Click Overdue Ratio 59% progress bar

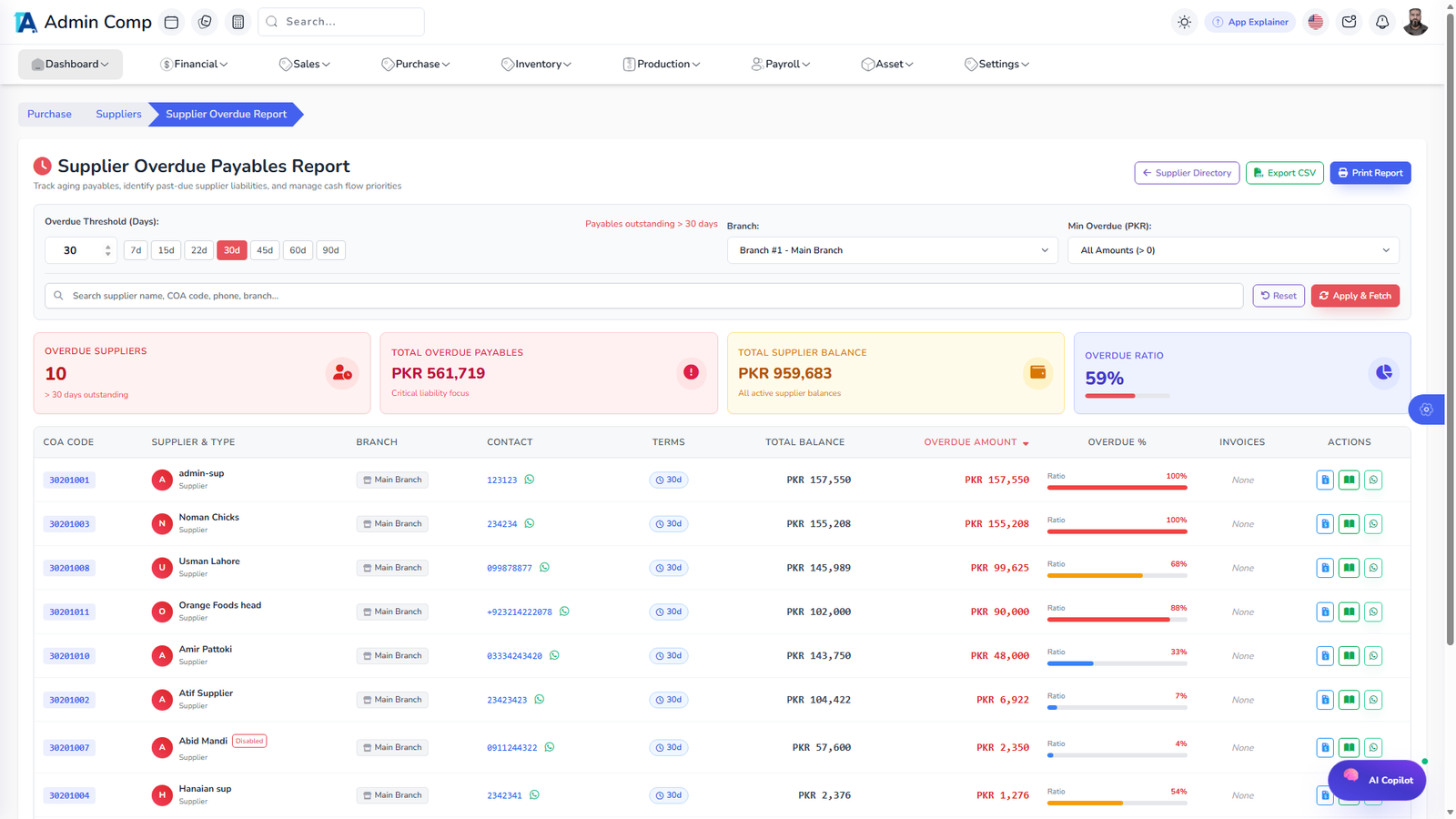[x=1127, y=396]
